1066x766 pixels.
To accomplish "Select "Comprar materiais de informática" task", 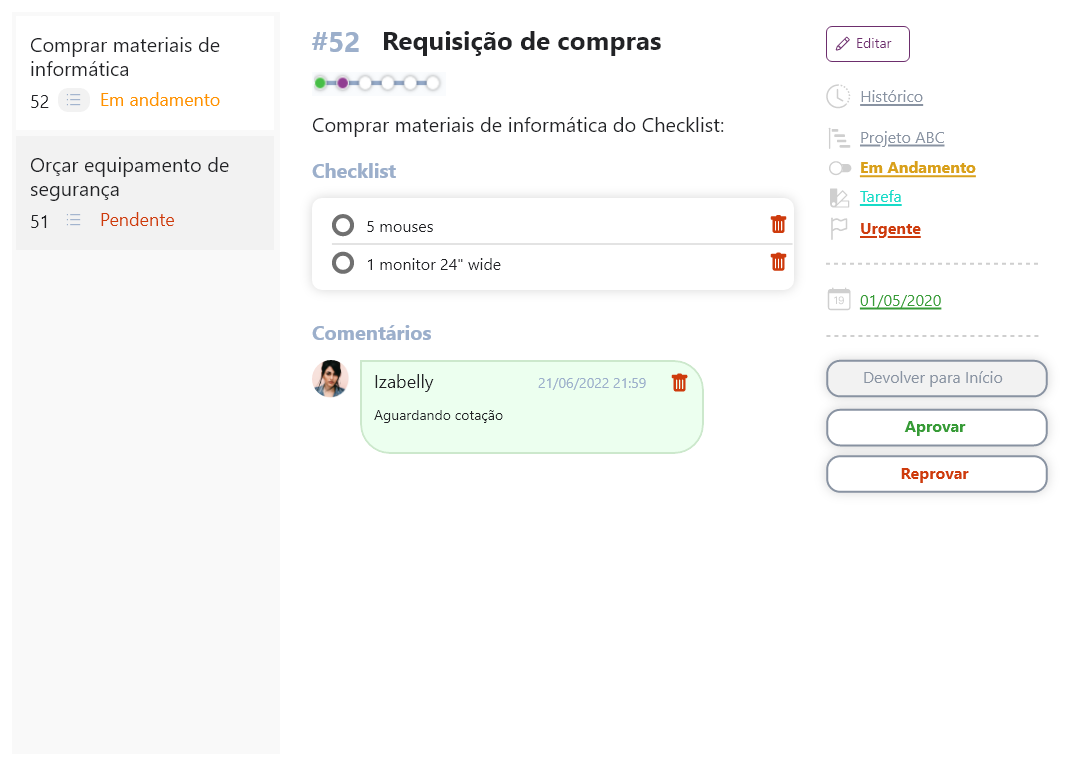I will click(125, 57).
